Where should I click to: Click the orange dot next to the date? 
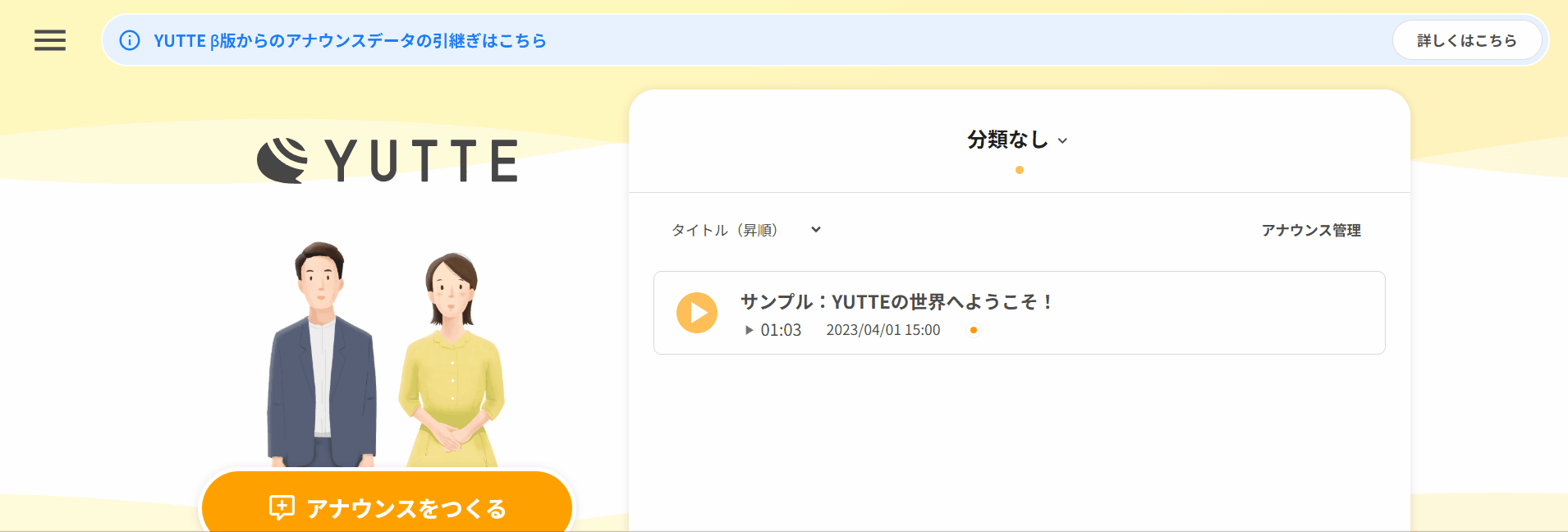coord(974,330)
